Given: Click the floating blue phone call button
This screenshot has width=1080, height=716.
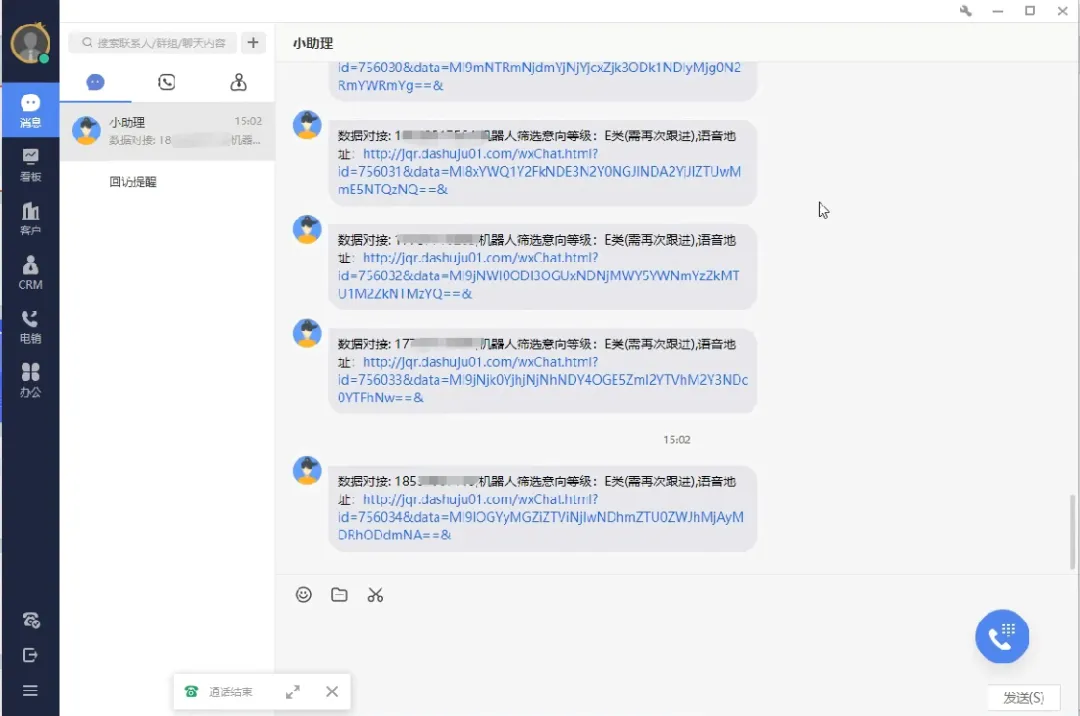Looking at the screenshot, I should pos(1002,636).
